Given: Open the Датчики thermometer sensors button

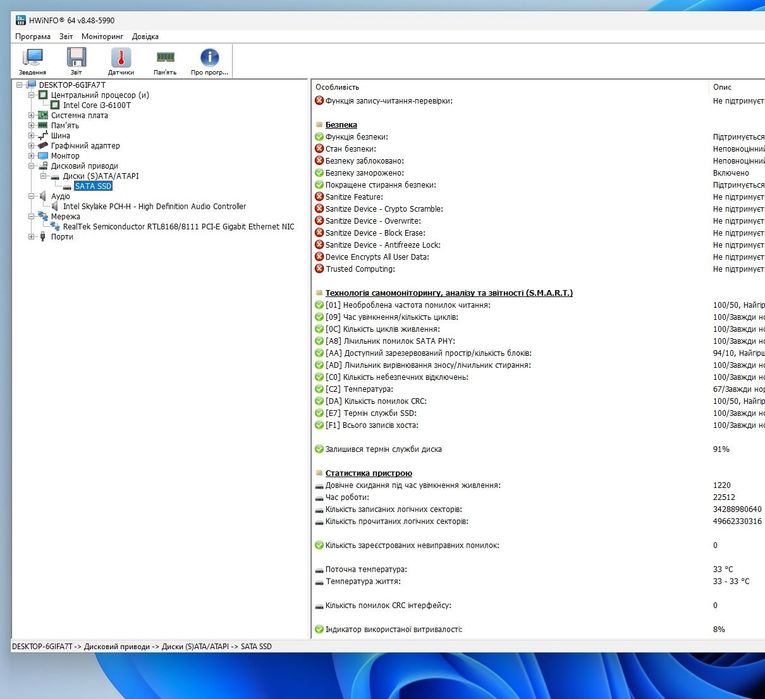Looking at the screenshot, I should coord(121,61).
